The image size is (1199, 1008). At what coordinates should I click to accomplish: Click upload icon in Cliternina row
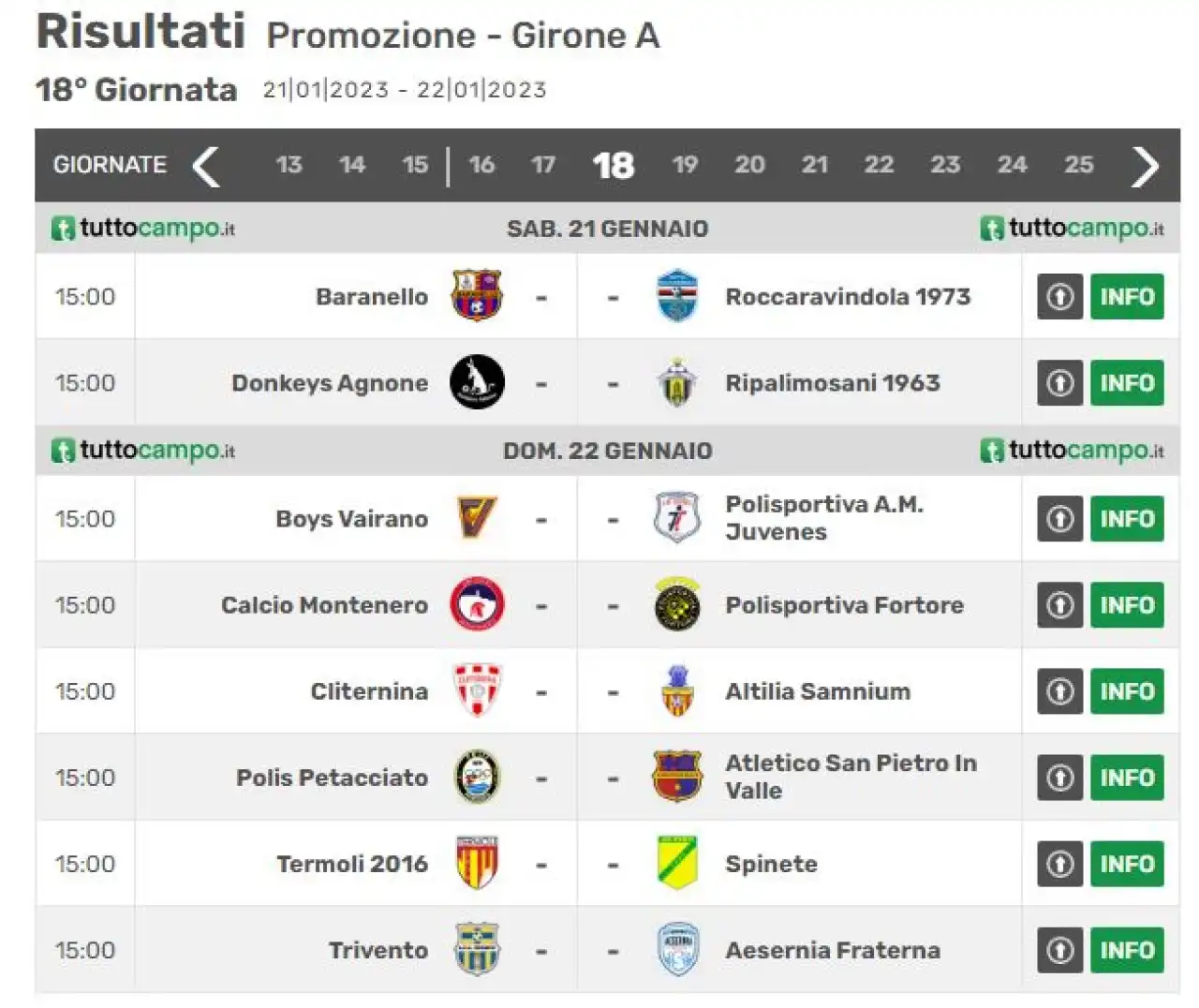coord(1059,691)
